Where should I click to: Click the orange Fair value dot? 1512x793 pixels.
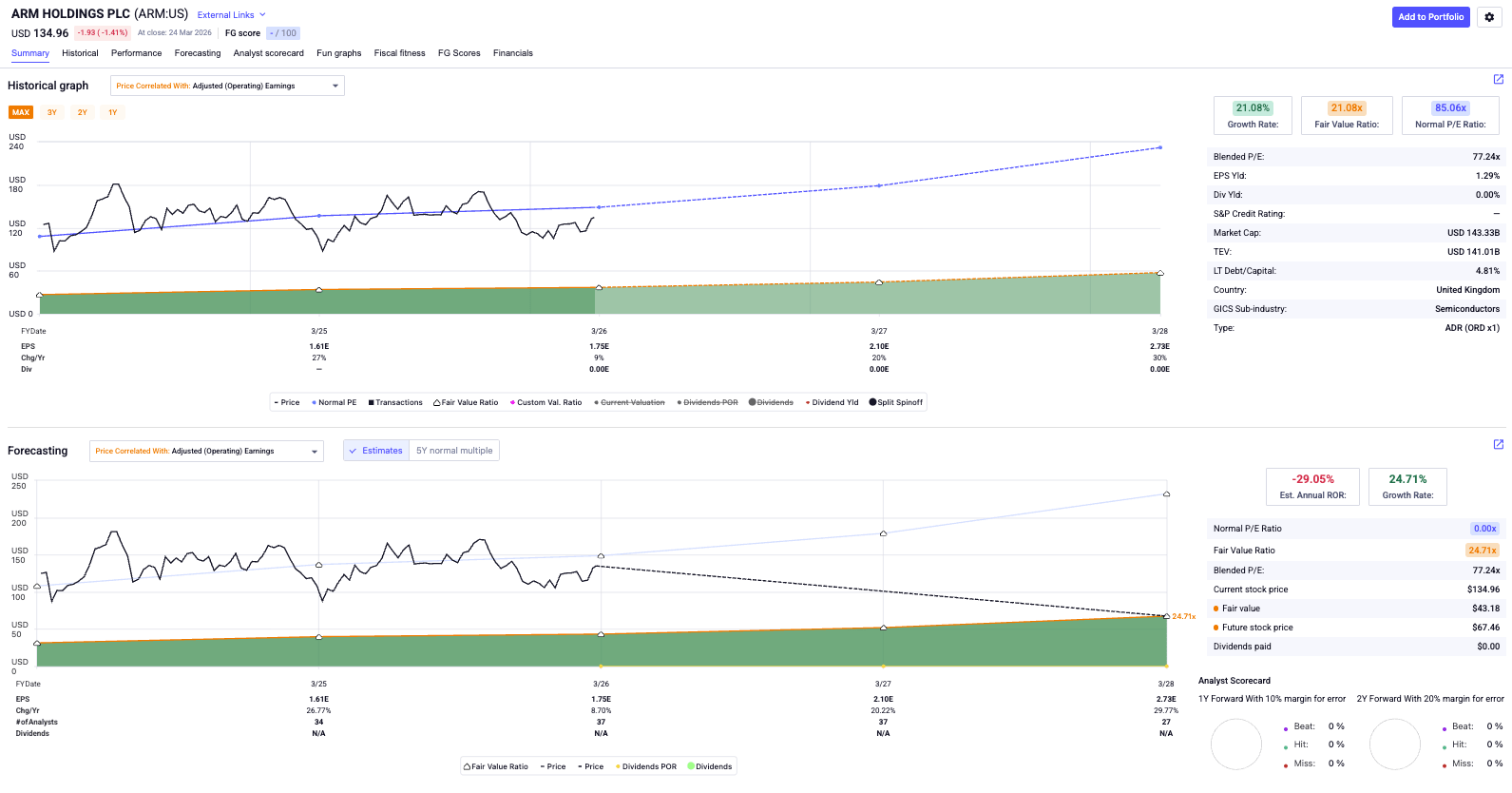[1216, 609]
